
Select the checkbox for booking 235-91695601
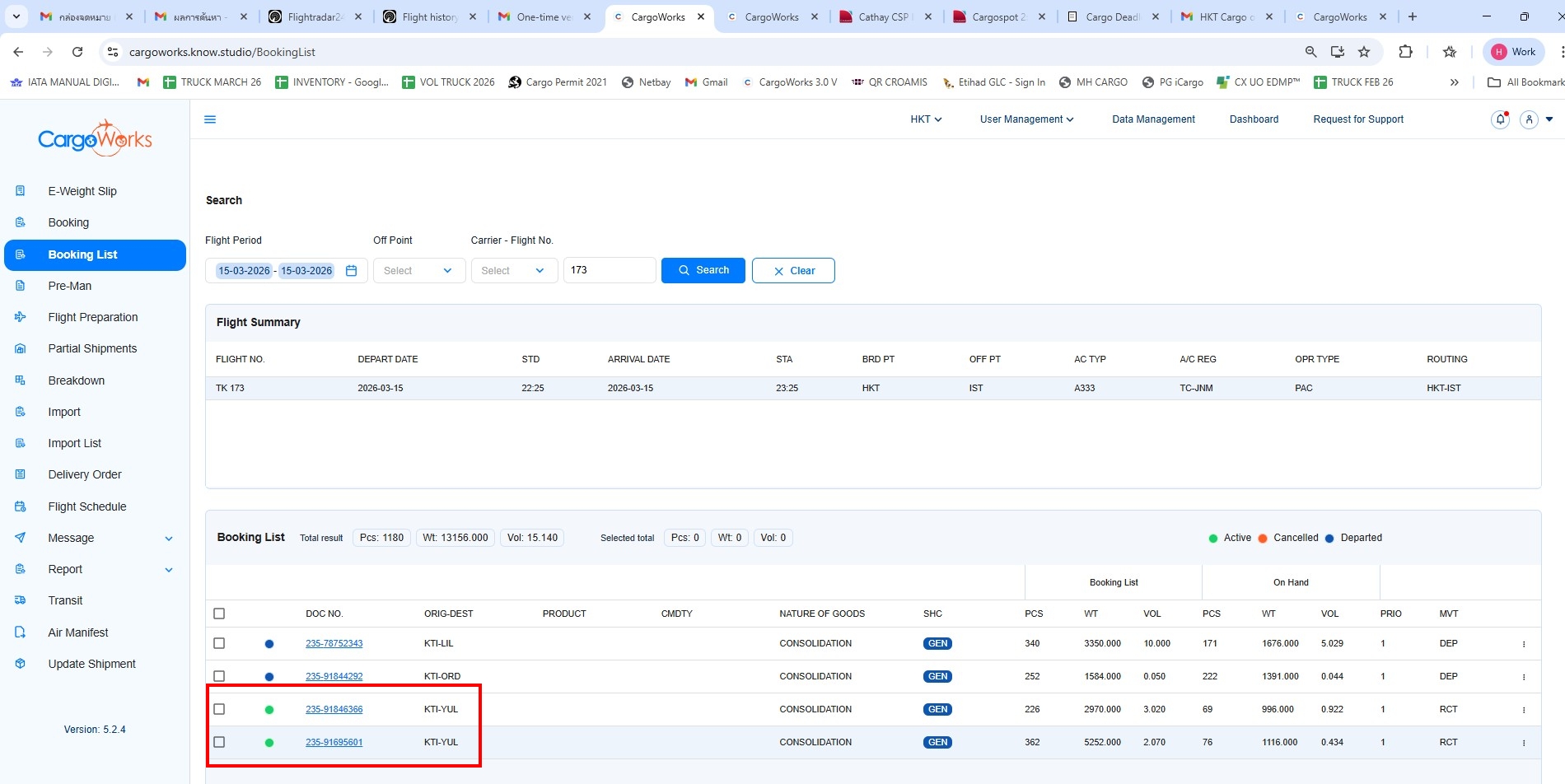219,742
